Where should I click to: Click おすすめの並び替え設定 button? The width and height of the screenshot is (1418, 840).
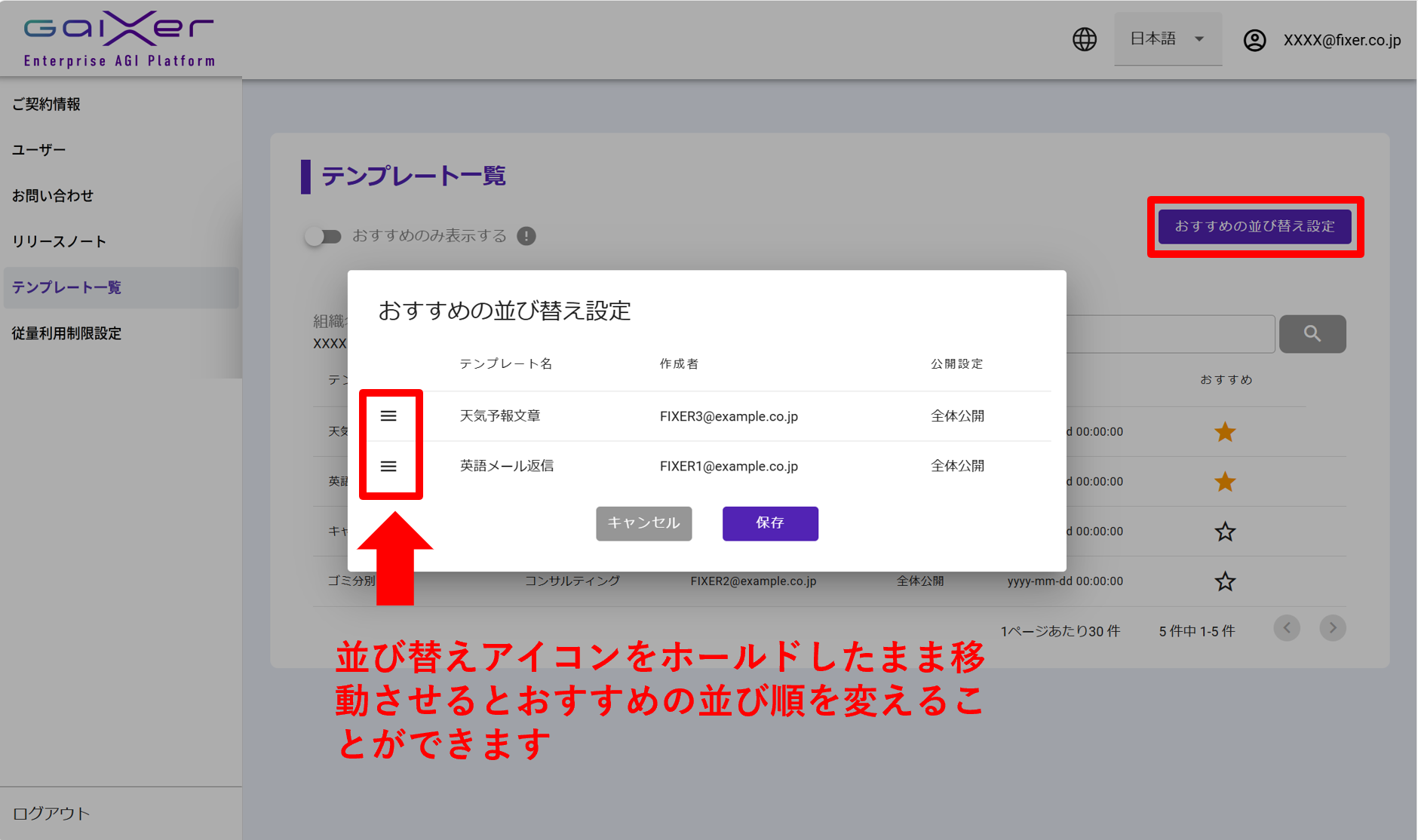[x=1255, y=226]
